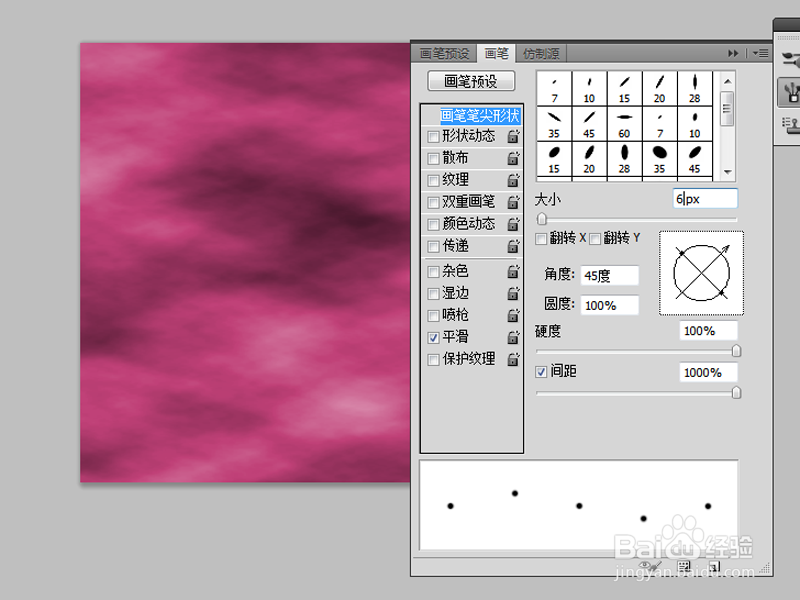This screenshot has height=600, width=800.
Task: Click the lock icon beside 颜色动态
Action: [x=513, y=224]
